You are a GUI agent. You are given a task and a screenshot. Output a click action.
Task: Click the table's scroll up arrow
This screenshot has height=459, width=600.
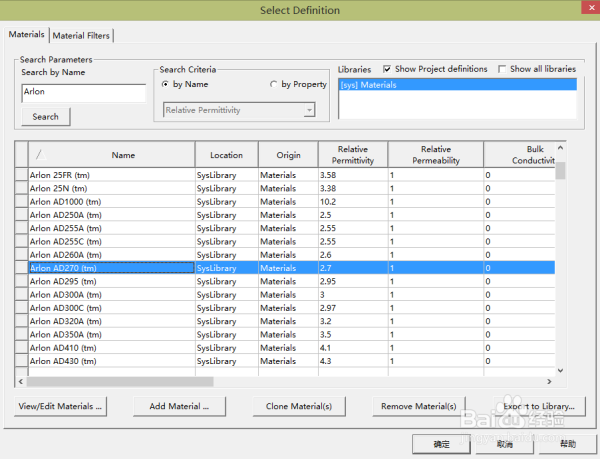pyautogui.click(x=560, y=147)
